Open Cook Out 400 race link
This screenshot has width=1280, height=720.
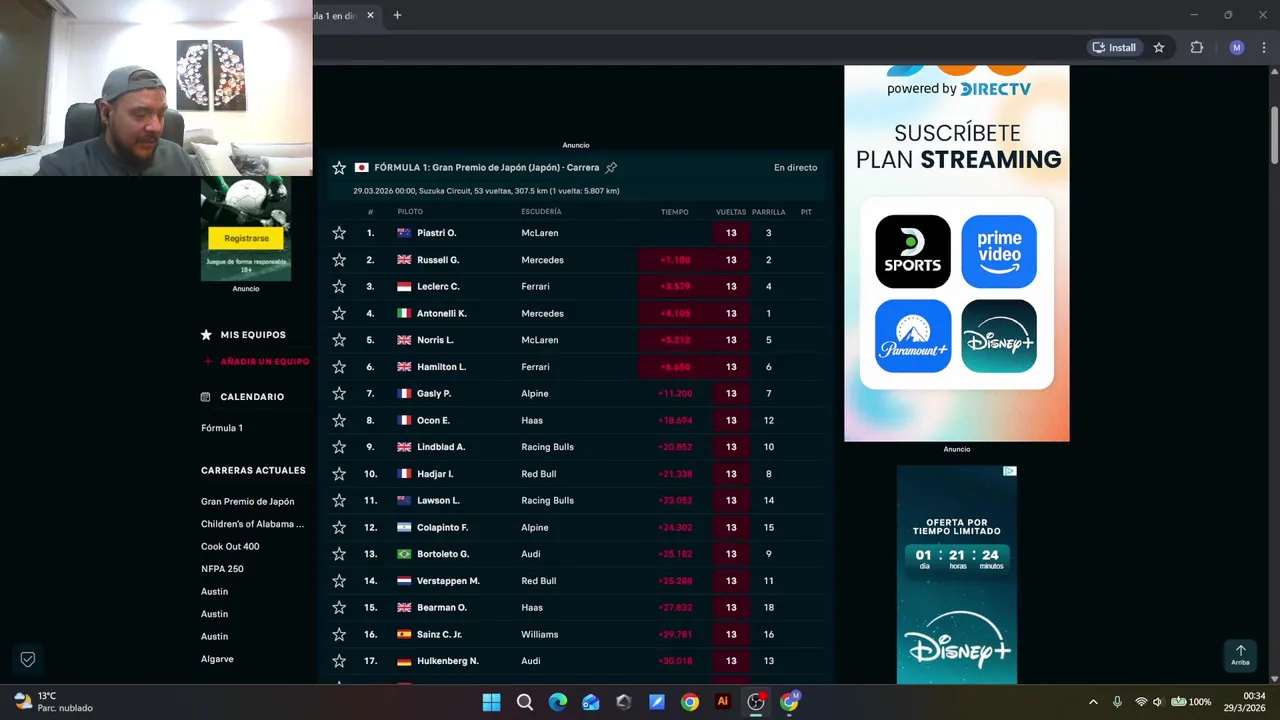pos(230,547)
